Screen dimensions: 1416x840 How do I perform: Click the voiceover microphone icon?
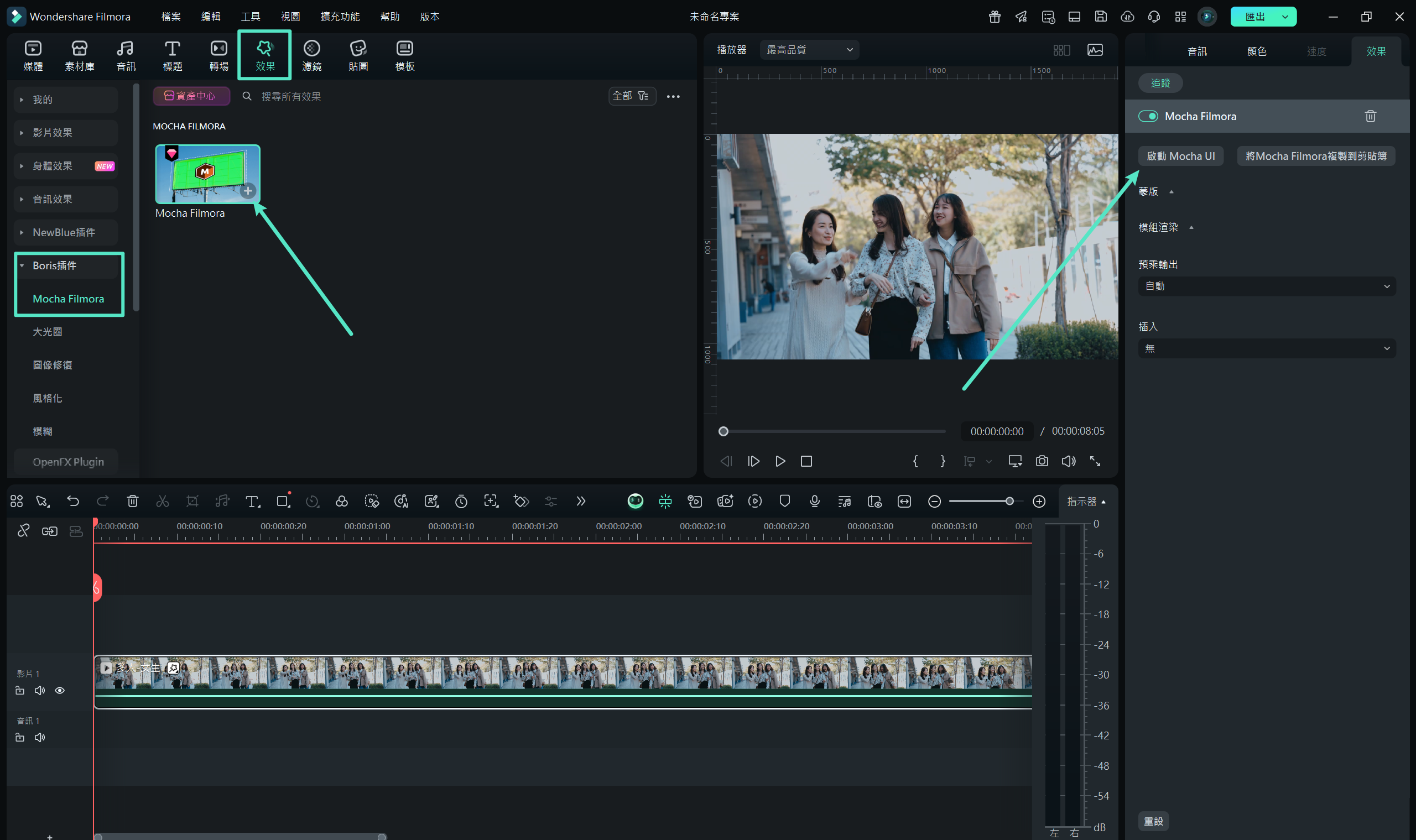tap(814, 501)
